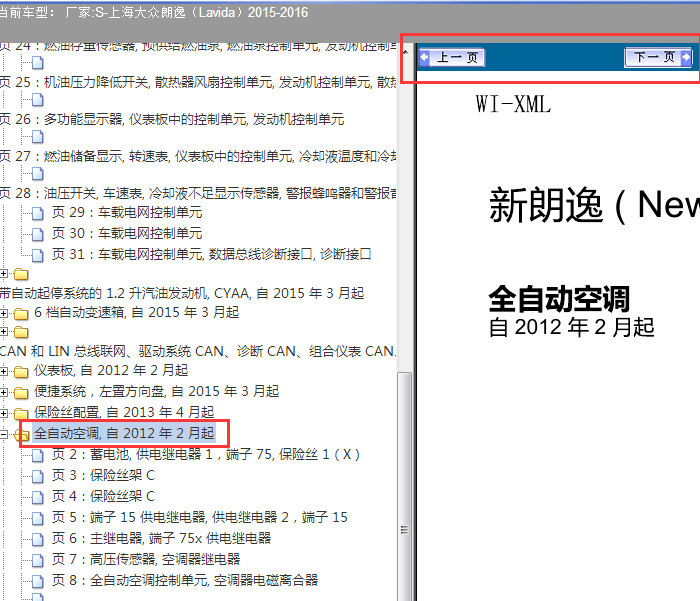The width and height of the screenshot is (700, 601).
Task: Click 全自动空调 heading in document view
Action: tap(559, 299)
